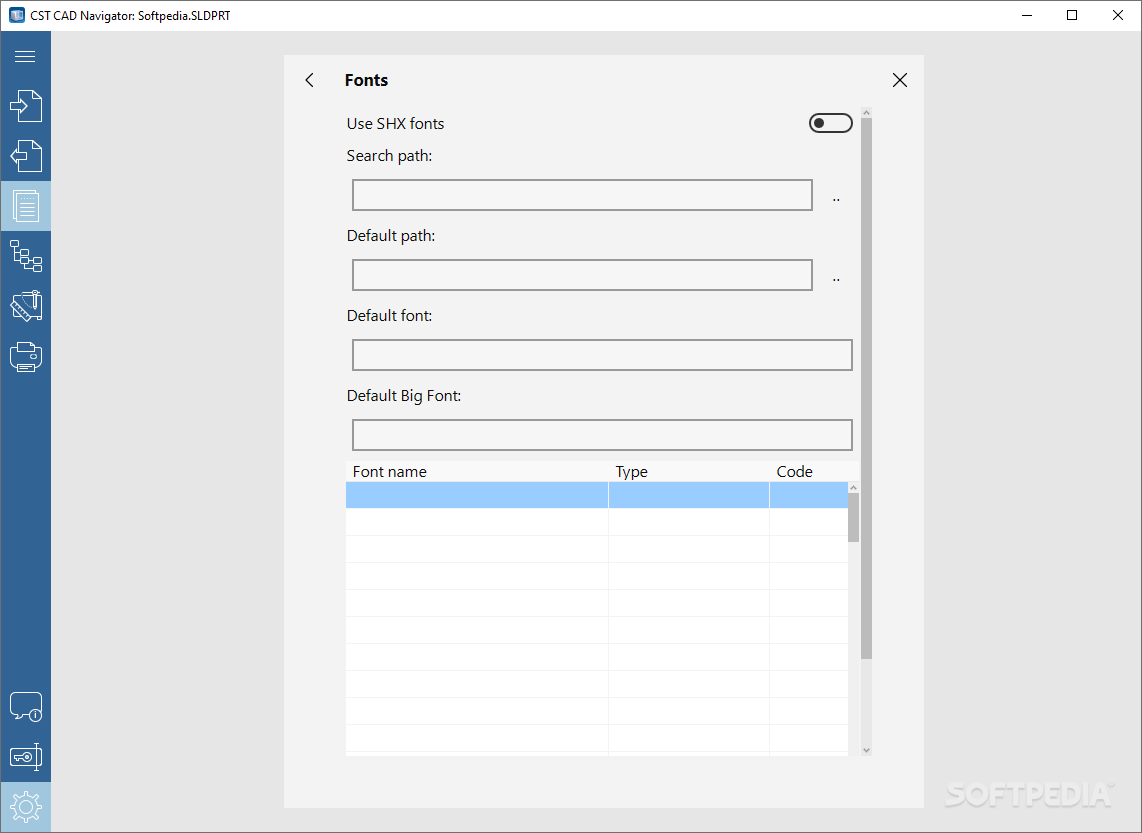Click the Type column header
The width and height of the screenshot is (1142, 833).
coord(689,471)
